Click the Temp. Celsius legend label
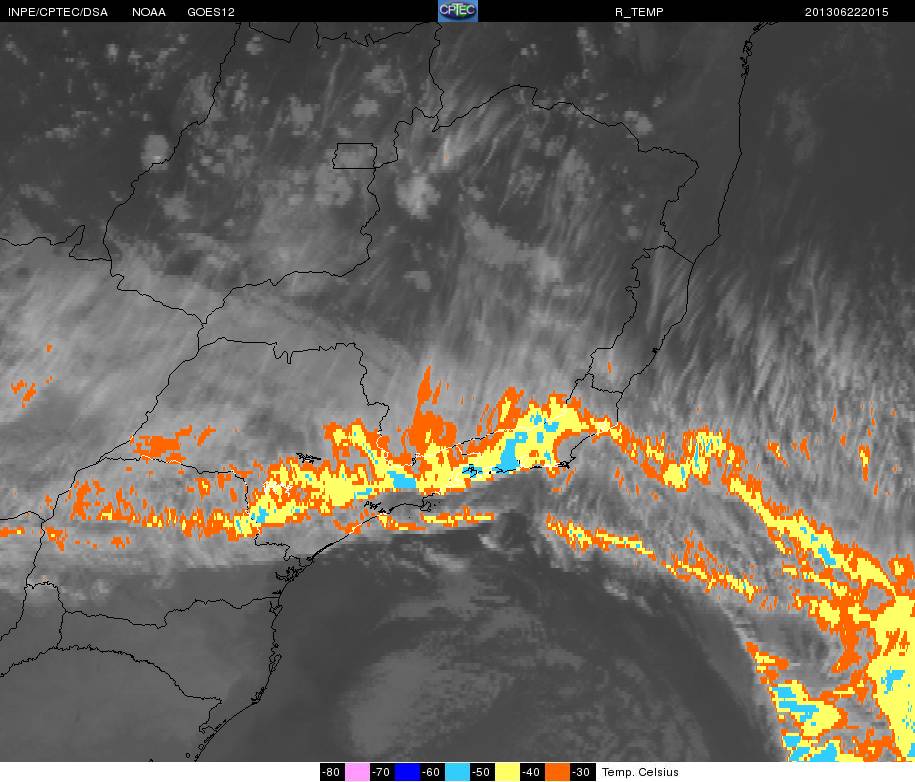The width and height of the screenshot is (915, 782). pos(640,772)
